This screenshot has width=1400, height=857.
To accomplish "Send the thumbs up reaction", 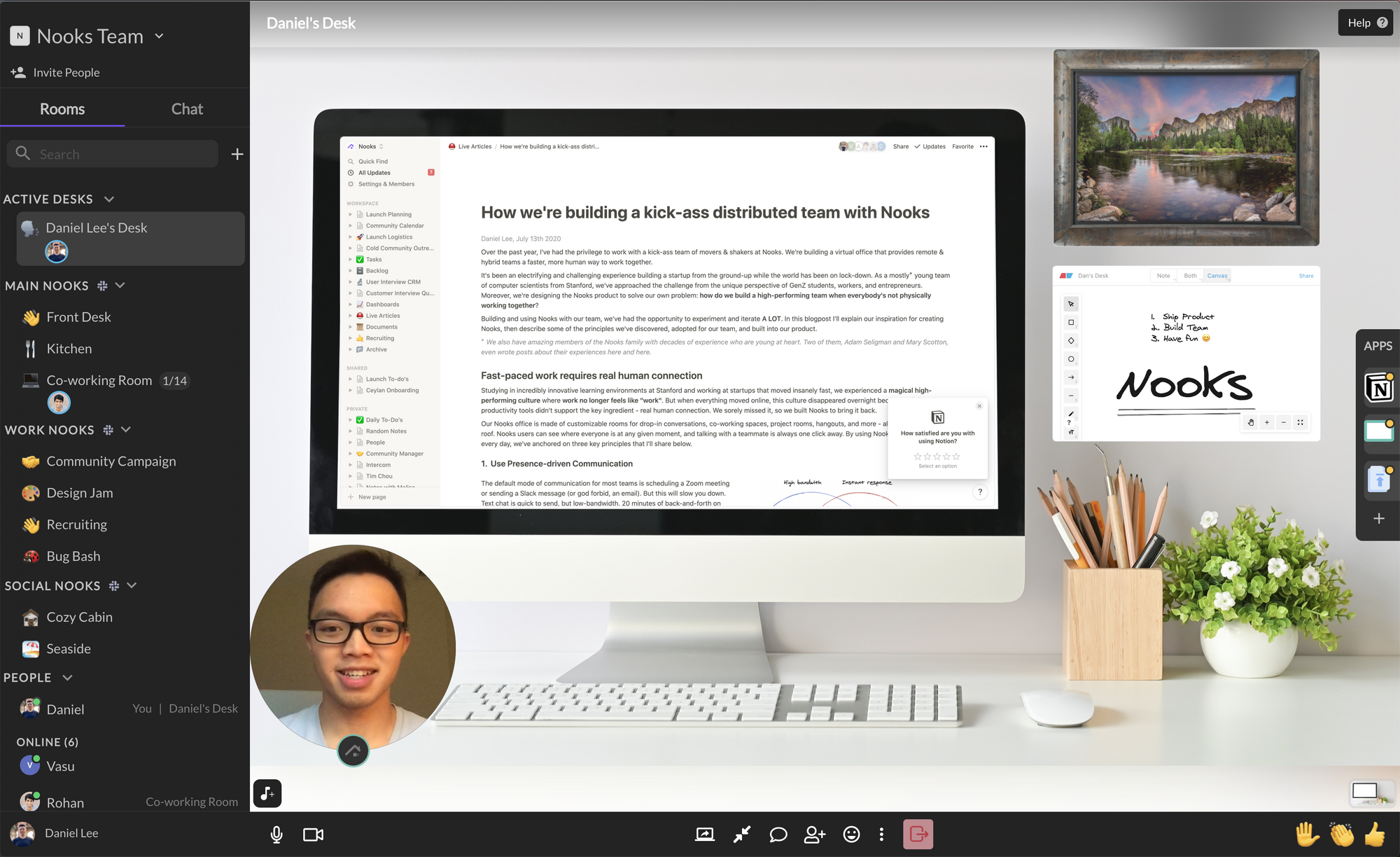I will click(x=1375, y=834).
